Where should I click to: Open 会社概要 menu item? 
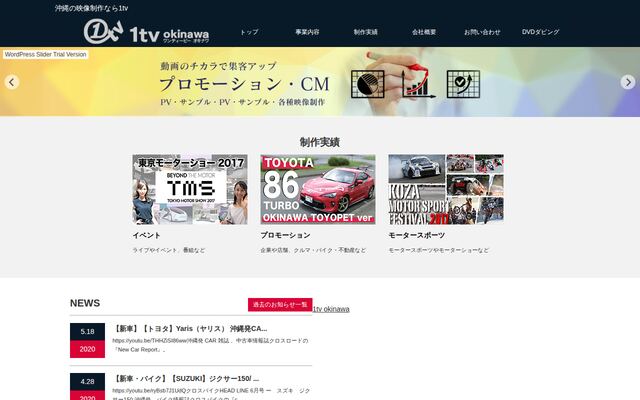coord(424,32)
